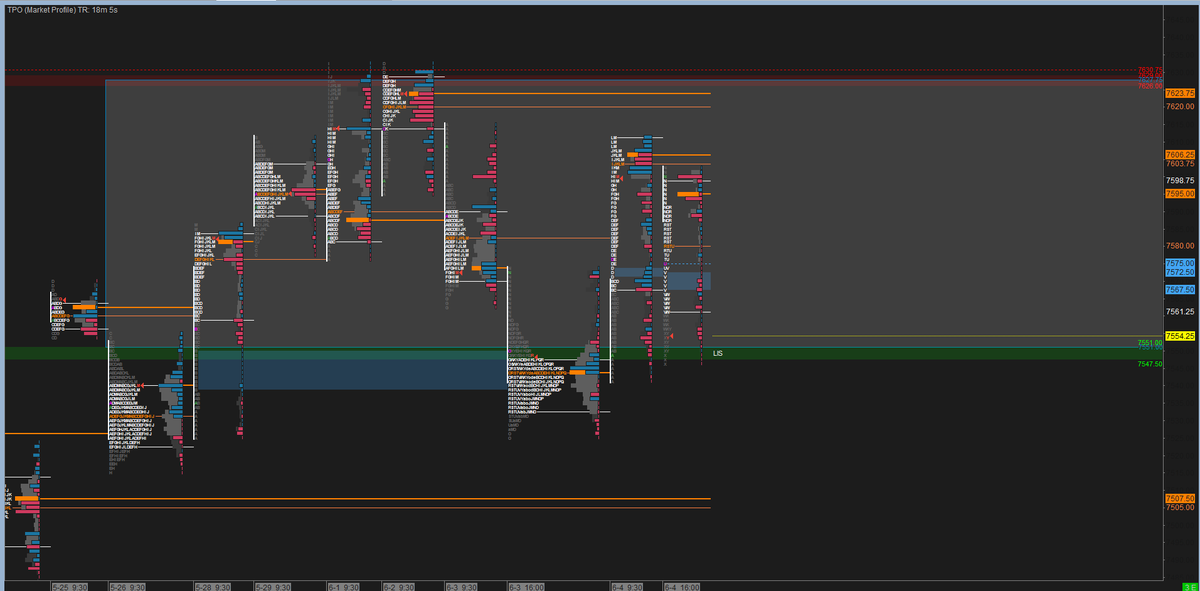Select the 6-4 16:00 session date label
Screen dimensions: 1200x591
(x=682, y=586)
